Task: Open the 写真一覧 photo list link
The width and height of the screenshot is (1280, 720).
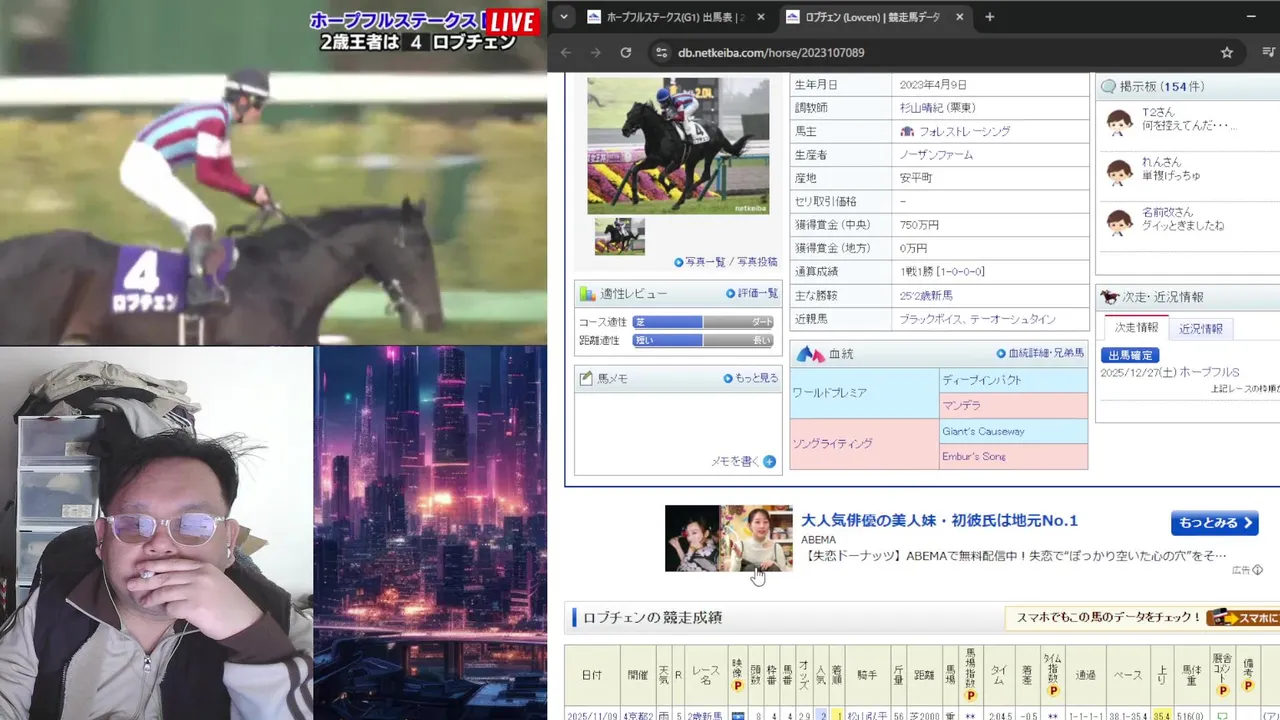Action: pos(705,262)
